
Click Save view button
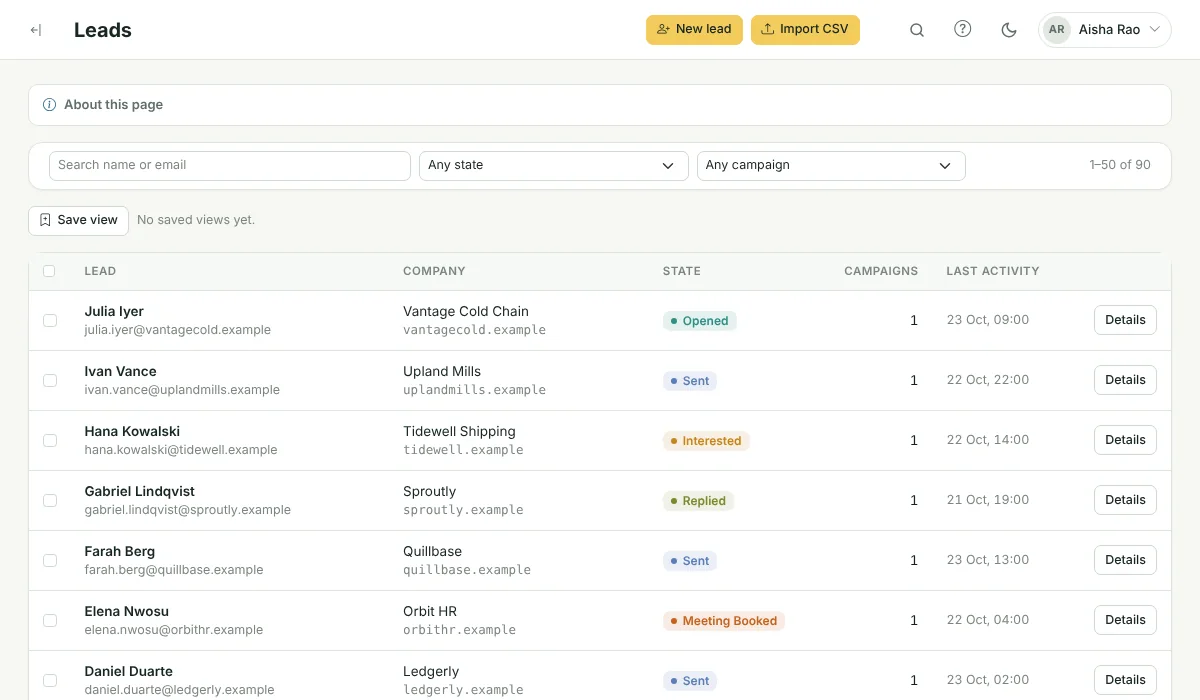(78, 220)
